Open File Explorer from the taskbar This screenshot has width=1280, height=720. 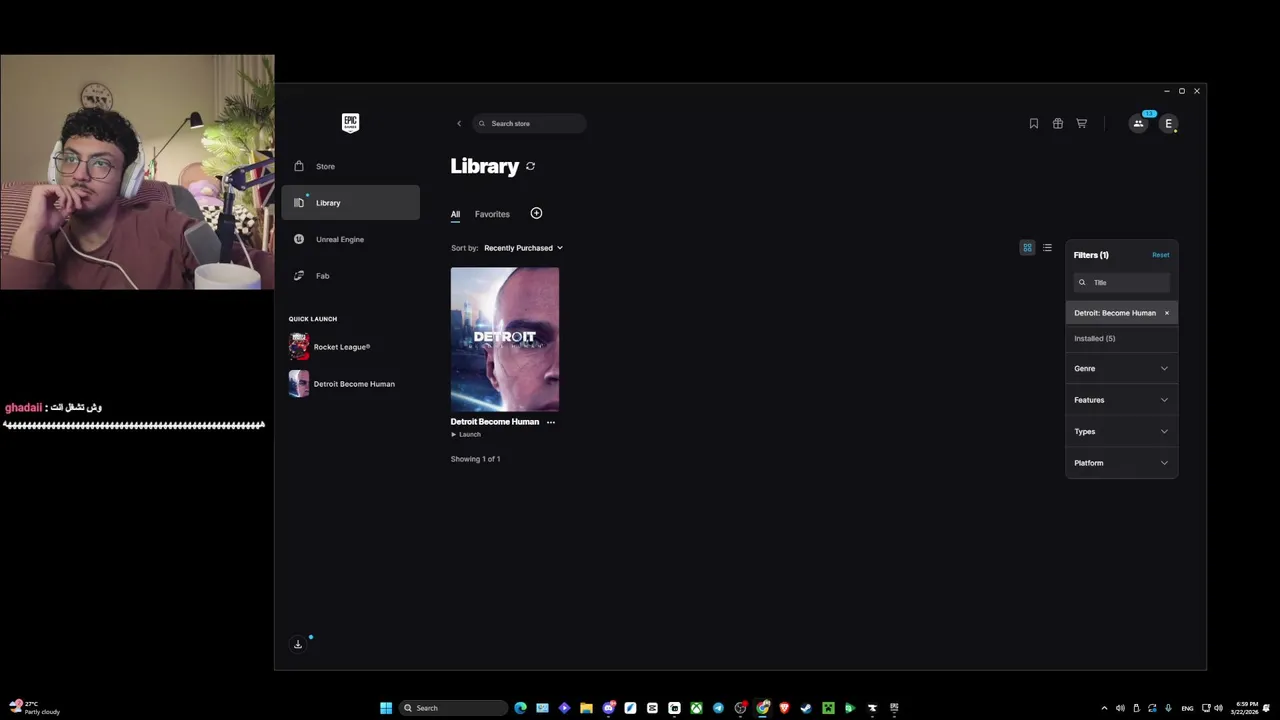tap(586, 708)
